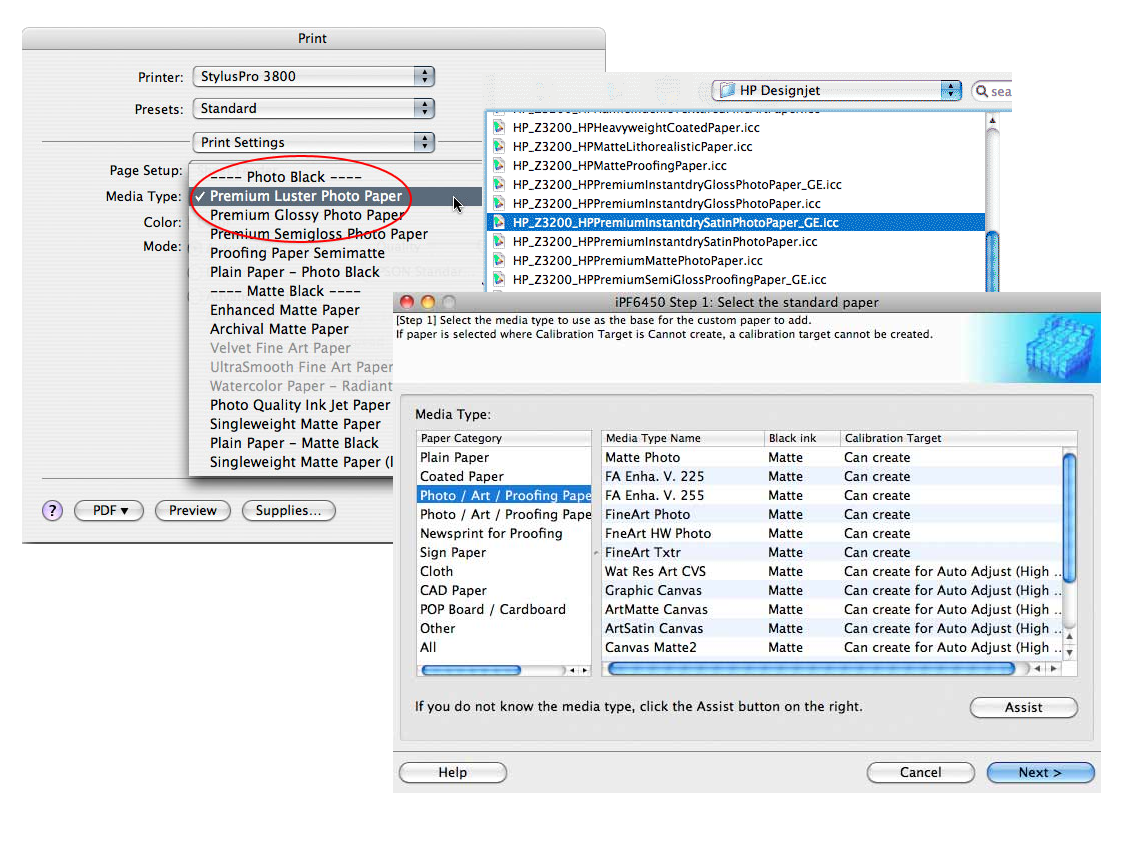Select the highlighted Photo / Art / Proofing Paper category
Image resolution: width=1134 pixels, height=850 pixels.
(504, 496)
